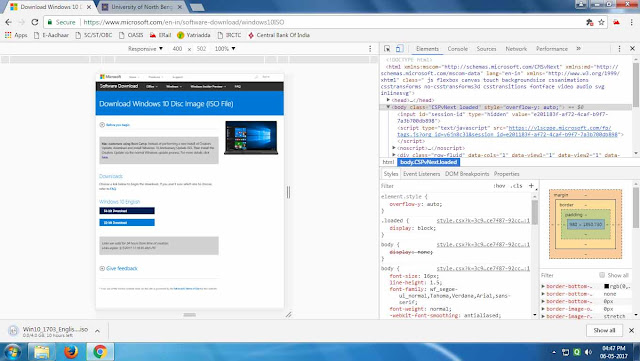Screen dimensions: 640x361
Task: Select the html breadcrumb
Action: 388,162
